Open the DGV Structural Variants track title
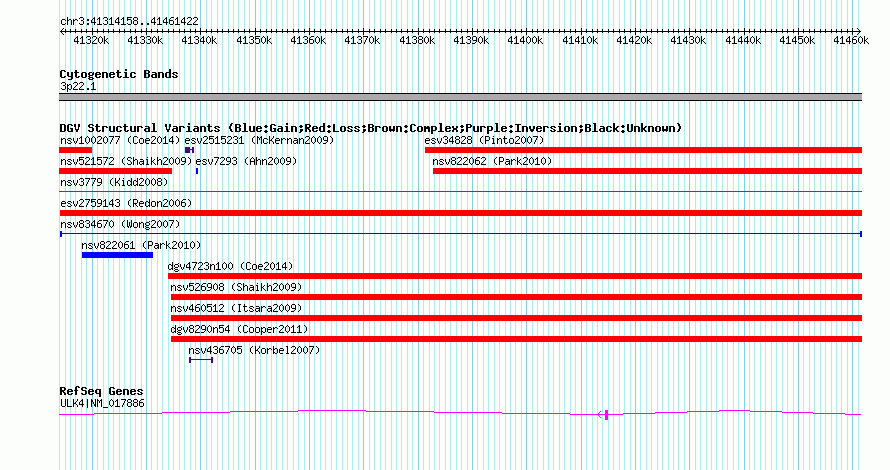The image size is (890, 470). click(371, 128)
